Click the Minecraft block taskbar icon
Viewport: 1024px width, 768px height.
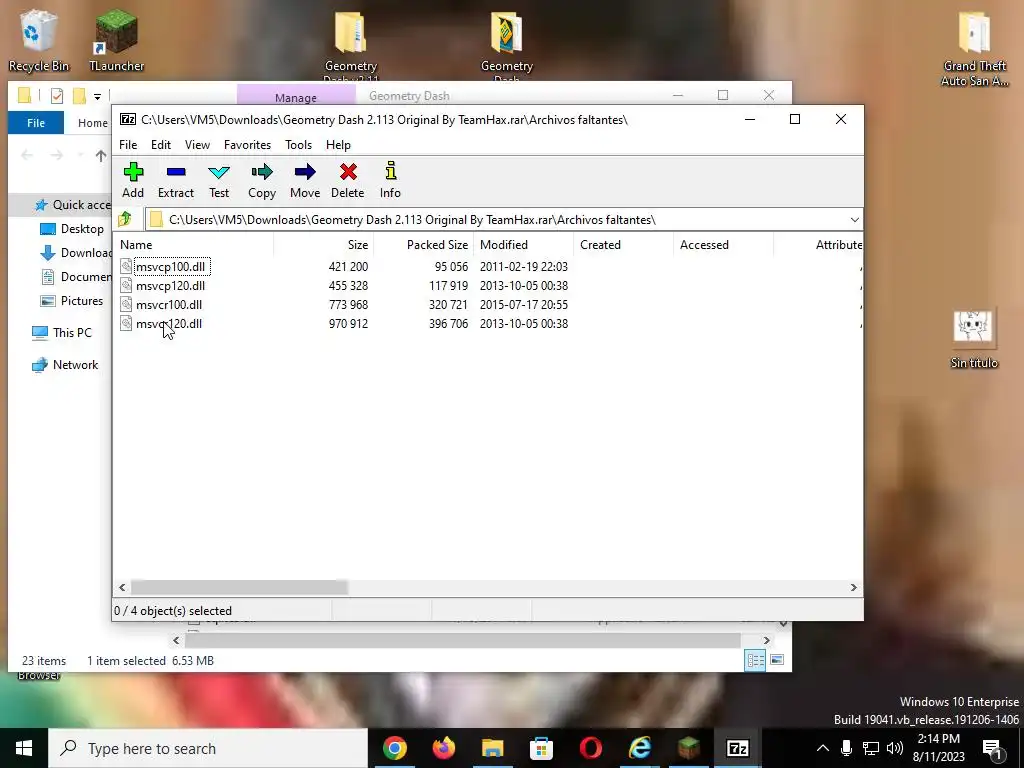coord(688,748)
